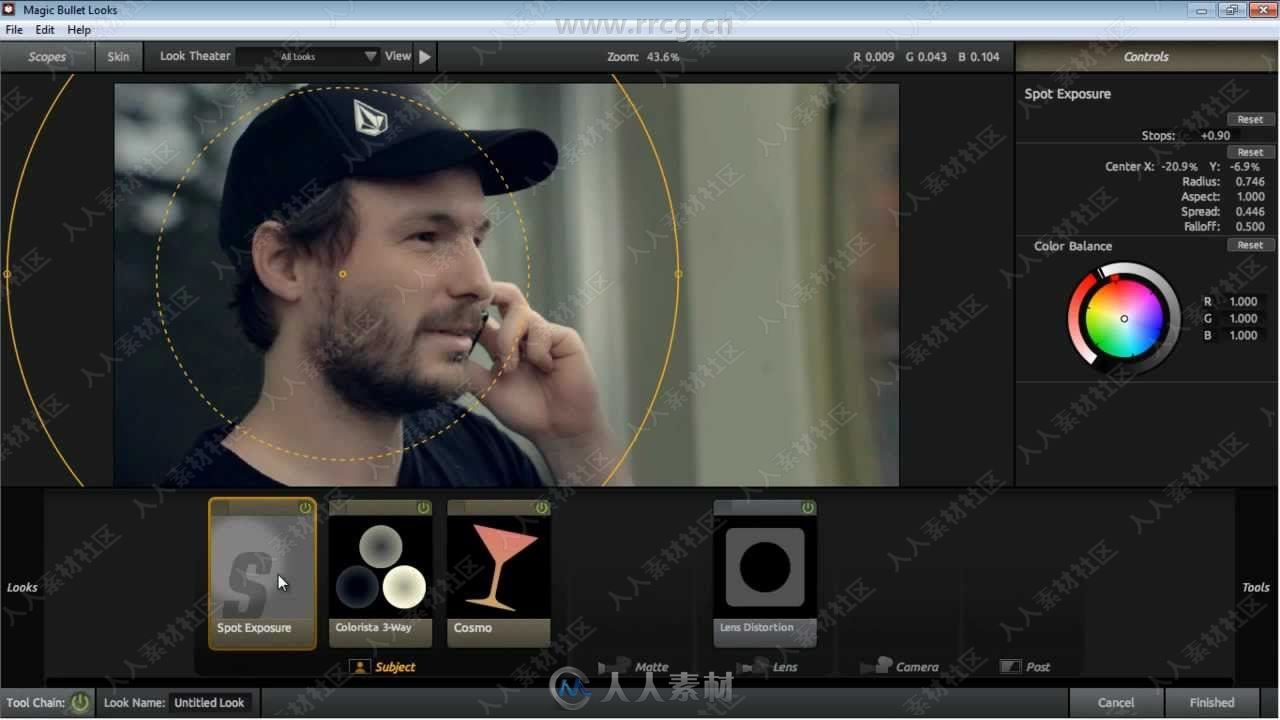
Task: Click the Skin overlay button
Action: [x=118, y=57]
